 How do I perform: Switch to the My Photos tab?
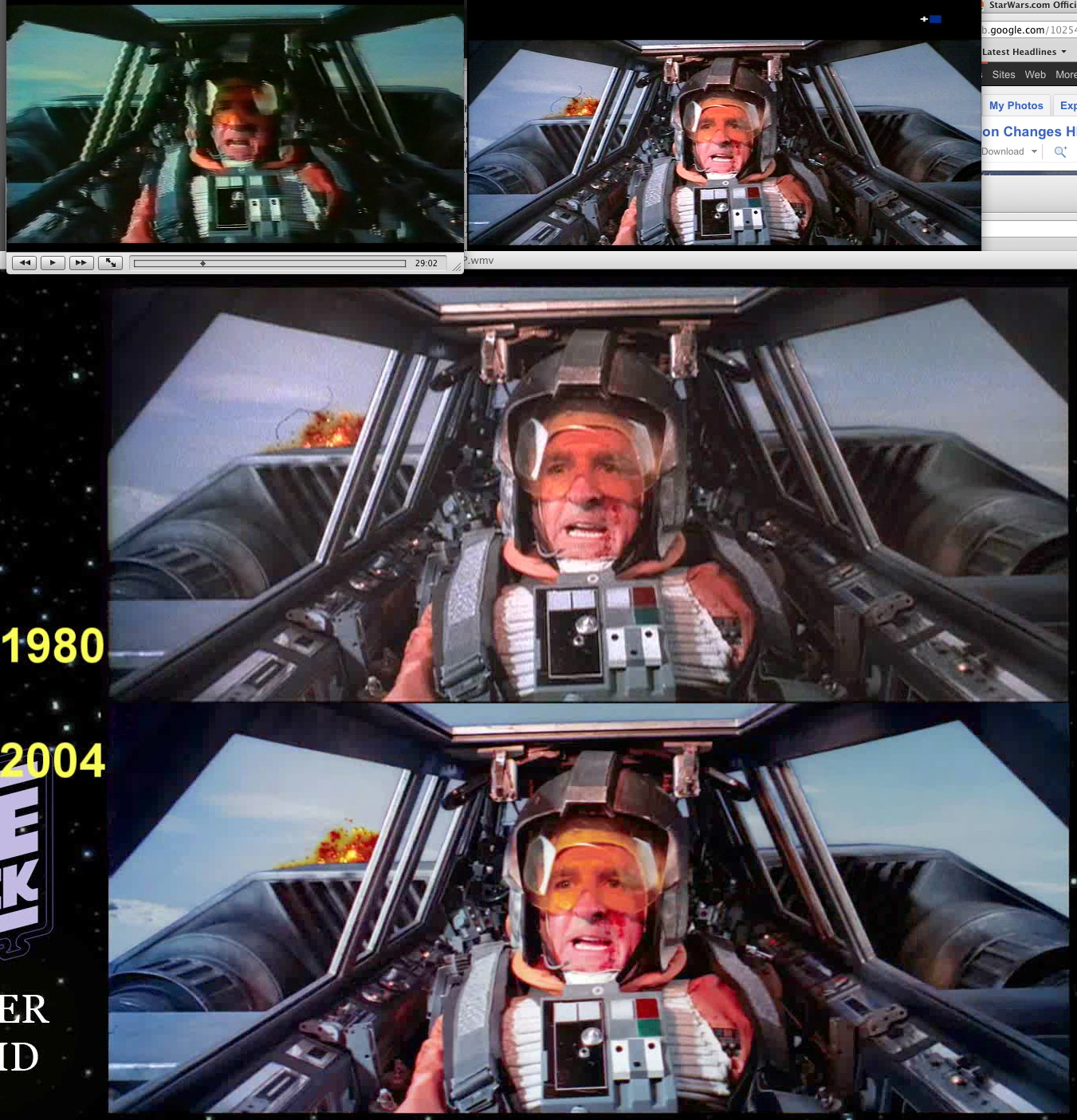point(1016,105)
